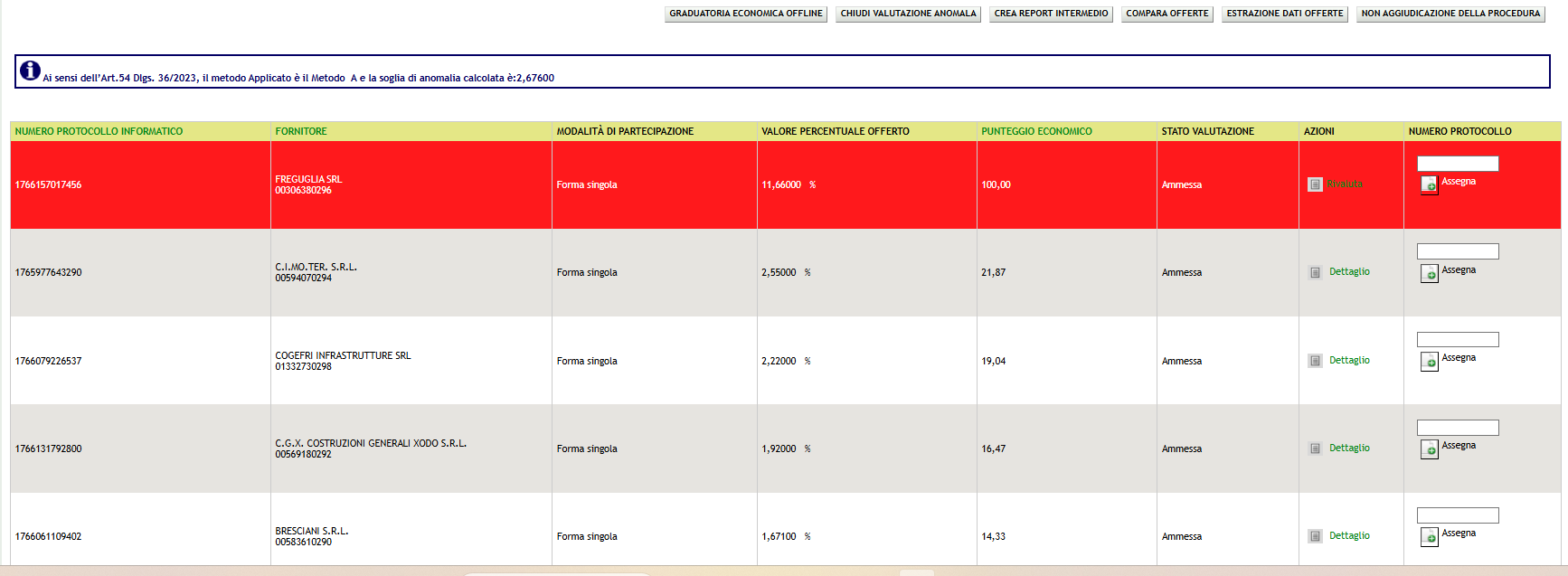This screenshot has width=1568, height=576.
Task: Select Compara Offerte
Action: coord(1167,14)
